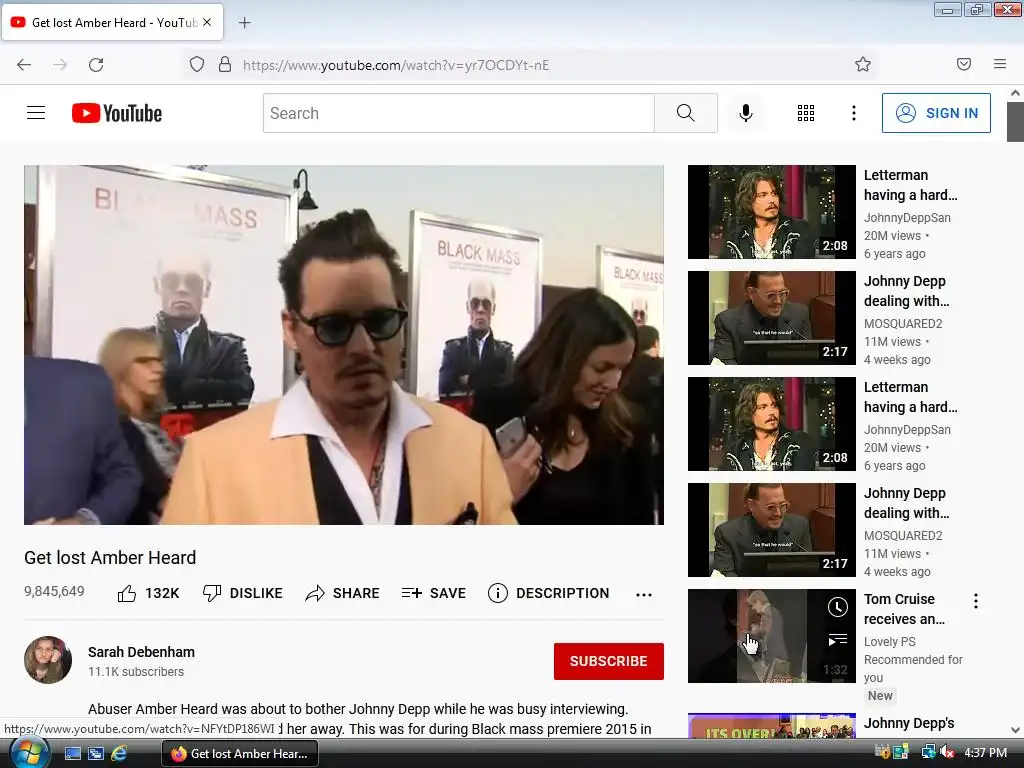Go back in Firefox
1024x768 pixels.
[x=24, y=64]
